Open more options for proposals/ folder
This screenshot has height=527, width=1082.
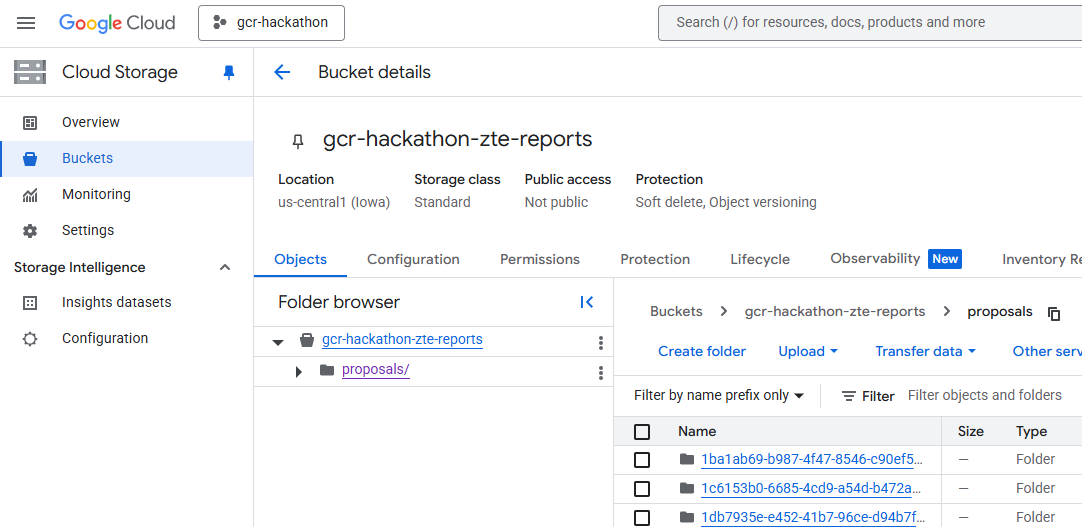[601, 372]
